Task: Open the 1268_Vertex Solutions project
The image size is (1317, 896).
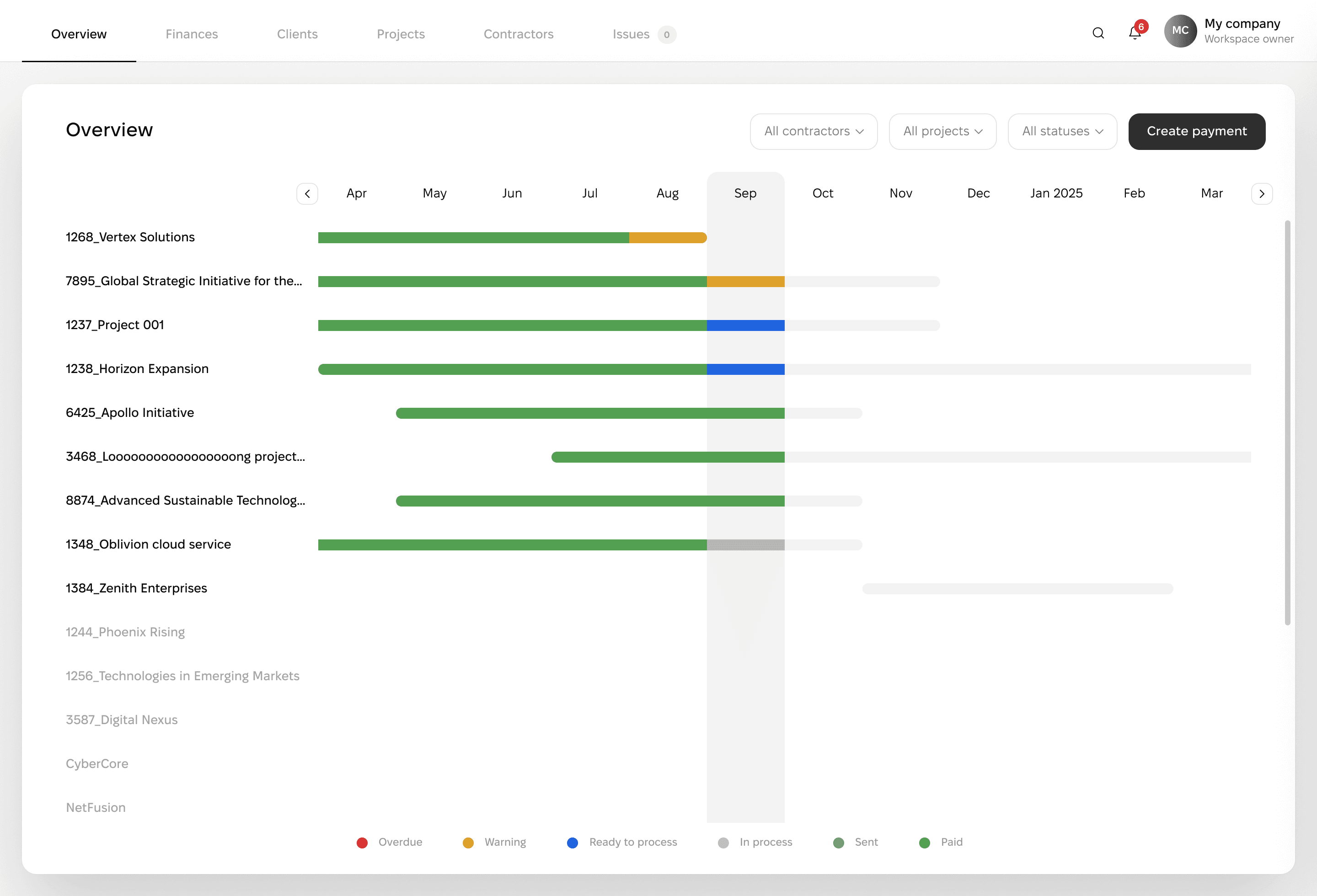Action: 130,237
